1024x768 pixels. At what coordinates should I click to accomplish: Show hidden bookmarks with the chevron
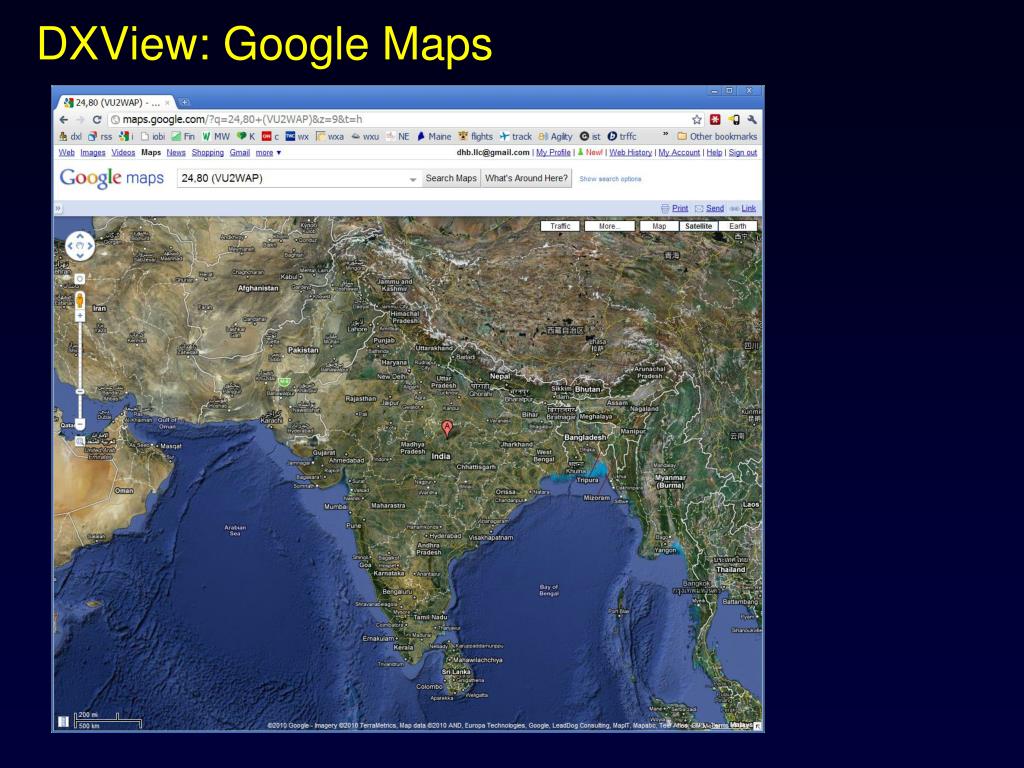click(x=665, y=135)
